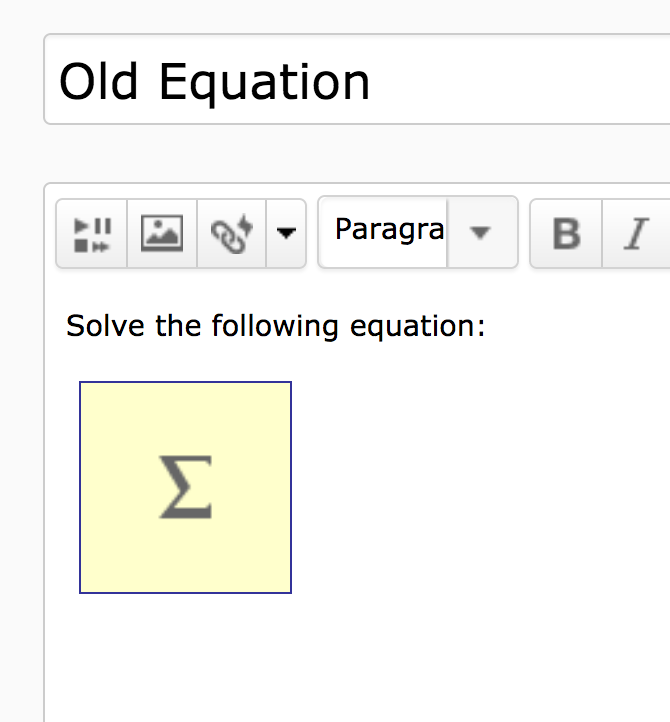The image size is (670, 722).
Task: Click the Paragraph format combo box text
Action: click(387, 231)
